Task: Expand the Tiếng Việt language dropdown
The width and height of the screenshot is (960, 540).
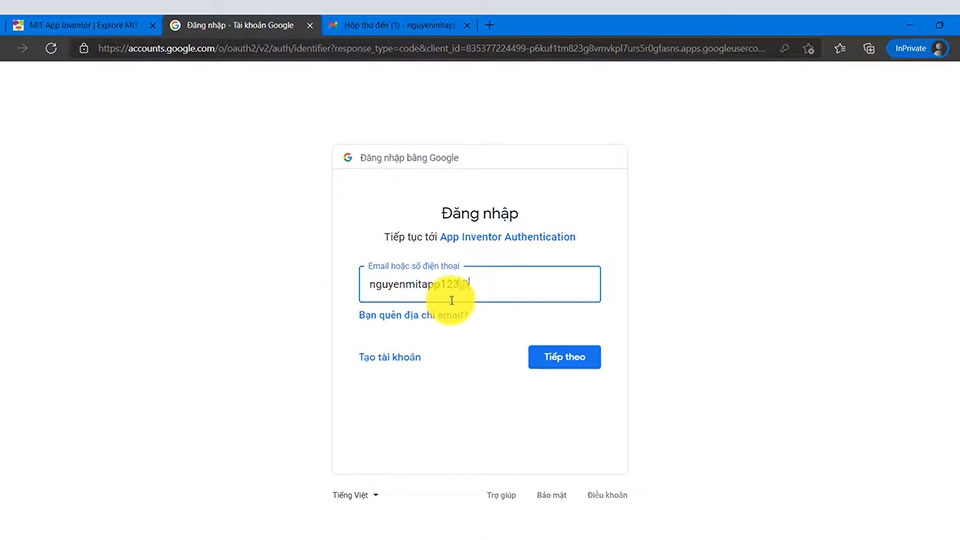Action: pyautogui.click(x=355, y=495)
